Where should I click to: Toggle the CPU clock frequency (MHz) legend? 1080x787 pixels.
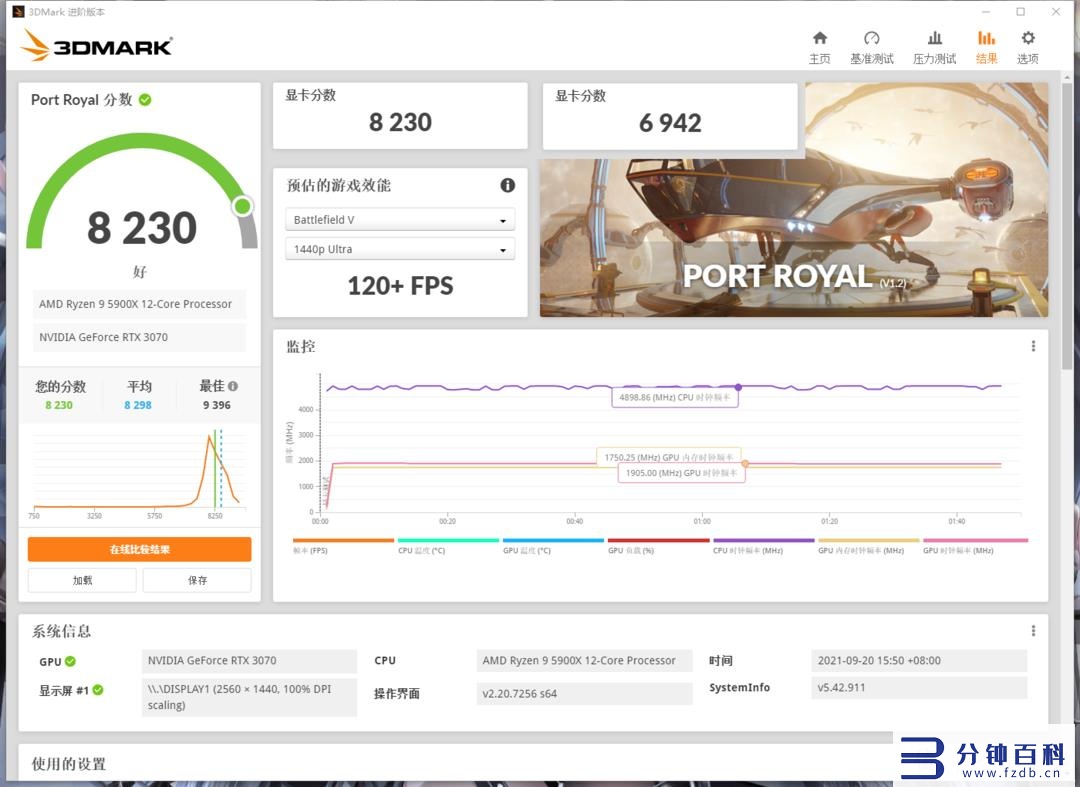click(763, 546)
